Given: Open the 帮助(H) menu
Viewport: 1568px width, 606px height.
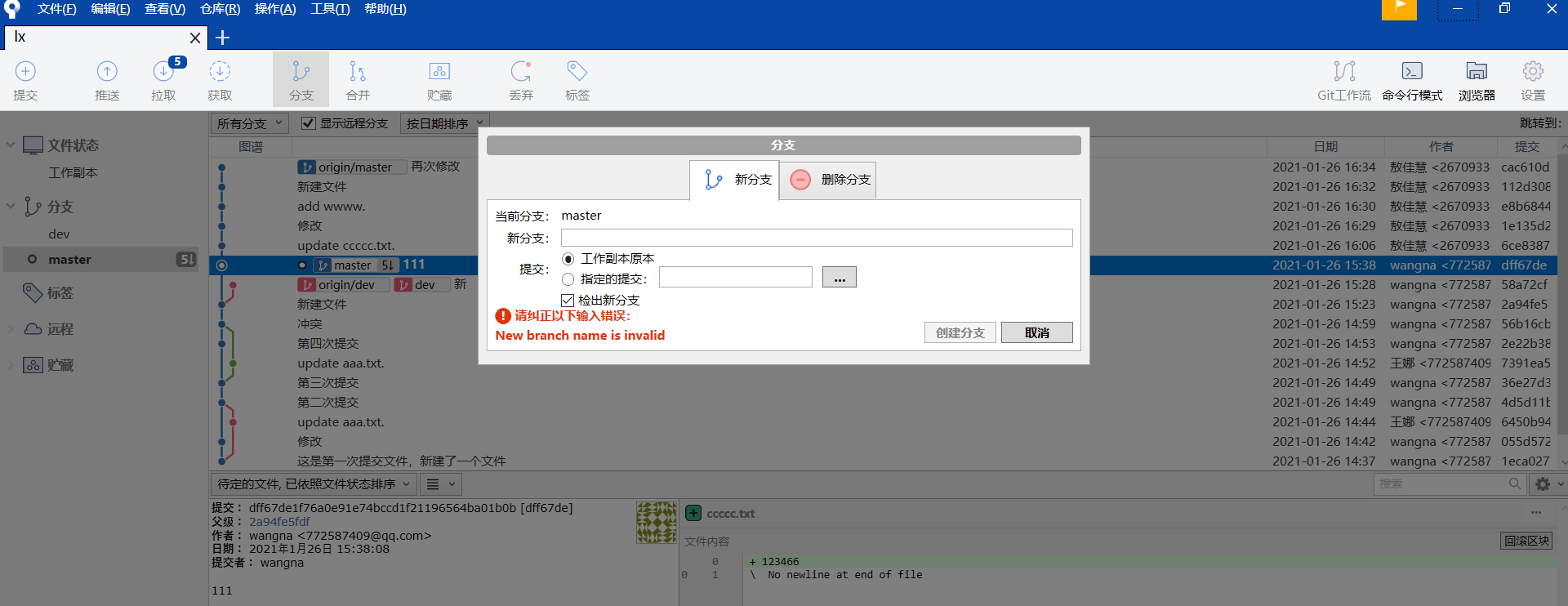Looking at the screenshot, I should point(385,9).
